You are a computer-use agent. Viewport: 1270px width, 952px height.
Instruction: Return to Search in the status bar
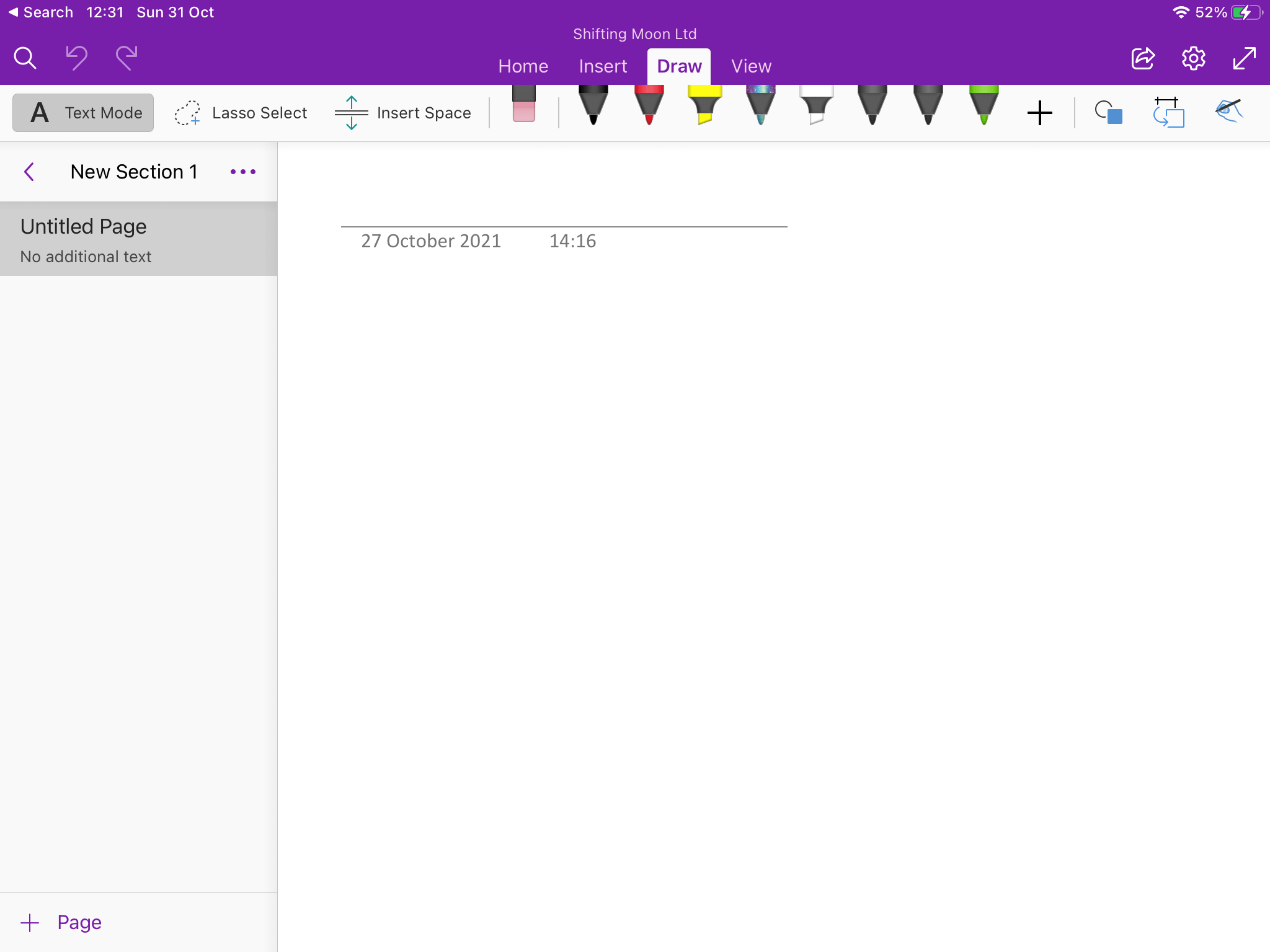41,12
